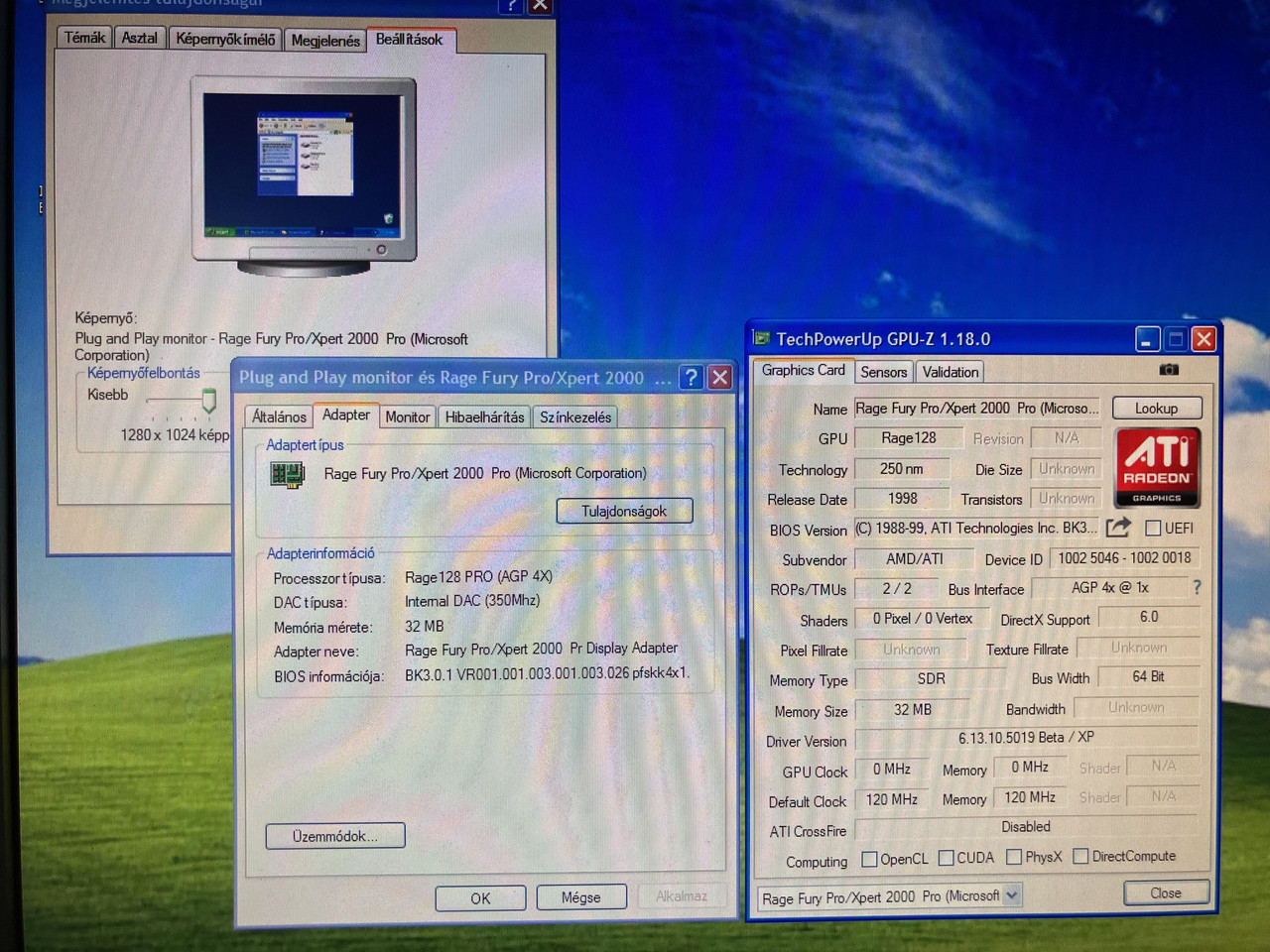
Task: Click the BIOS információja value text
Action: coord(546,673)
